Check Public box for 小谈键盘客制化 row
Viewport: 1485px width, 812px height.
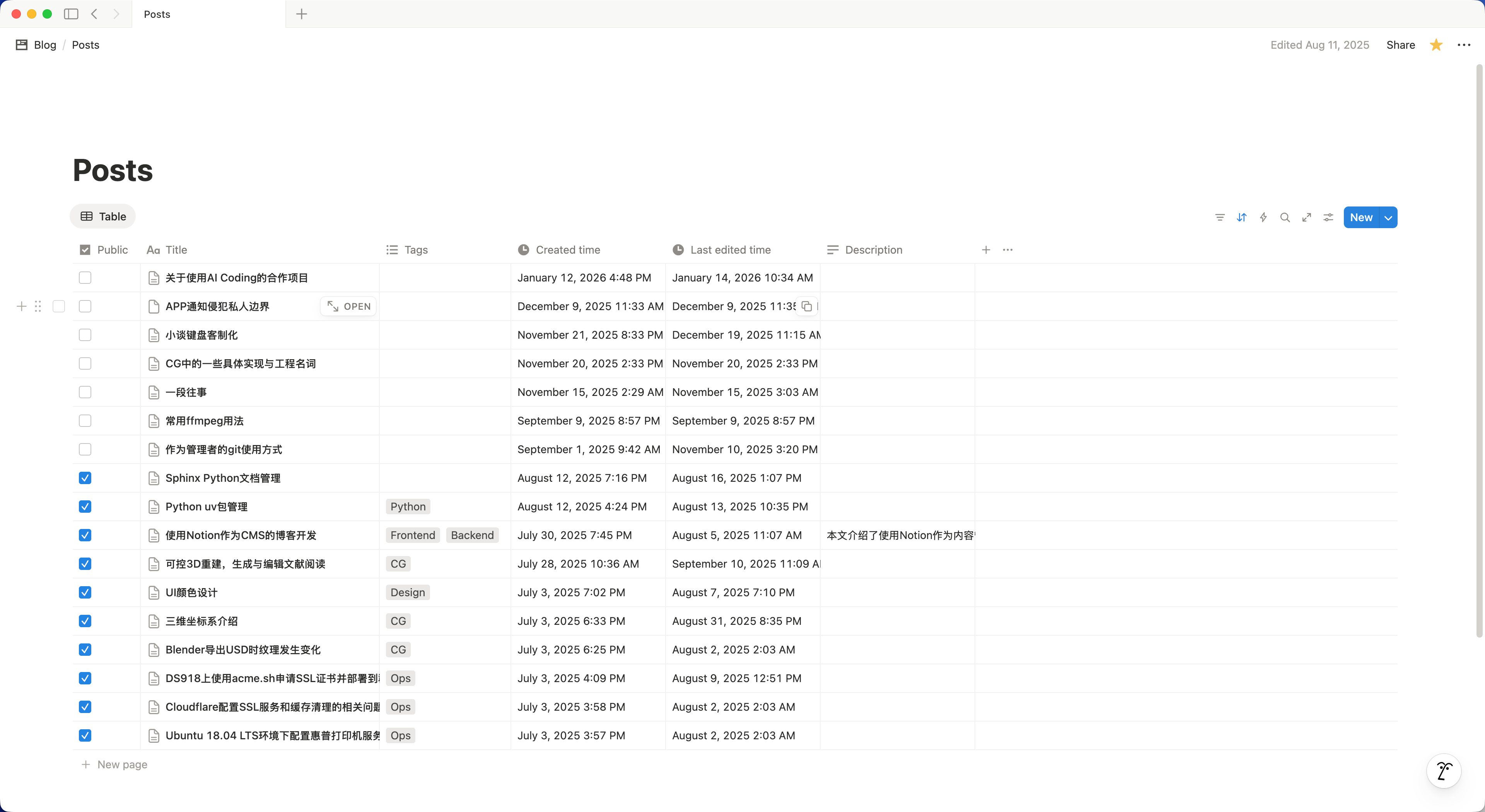coord(85,335)
